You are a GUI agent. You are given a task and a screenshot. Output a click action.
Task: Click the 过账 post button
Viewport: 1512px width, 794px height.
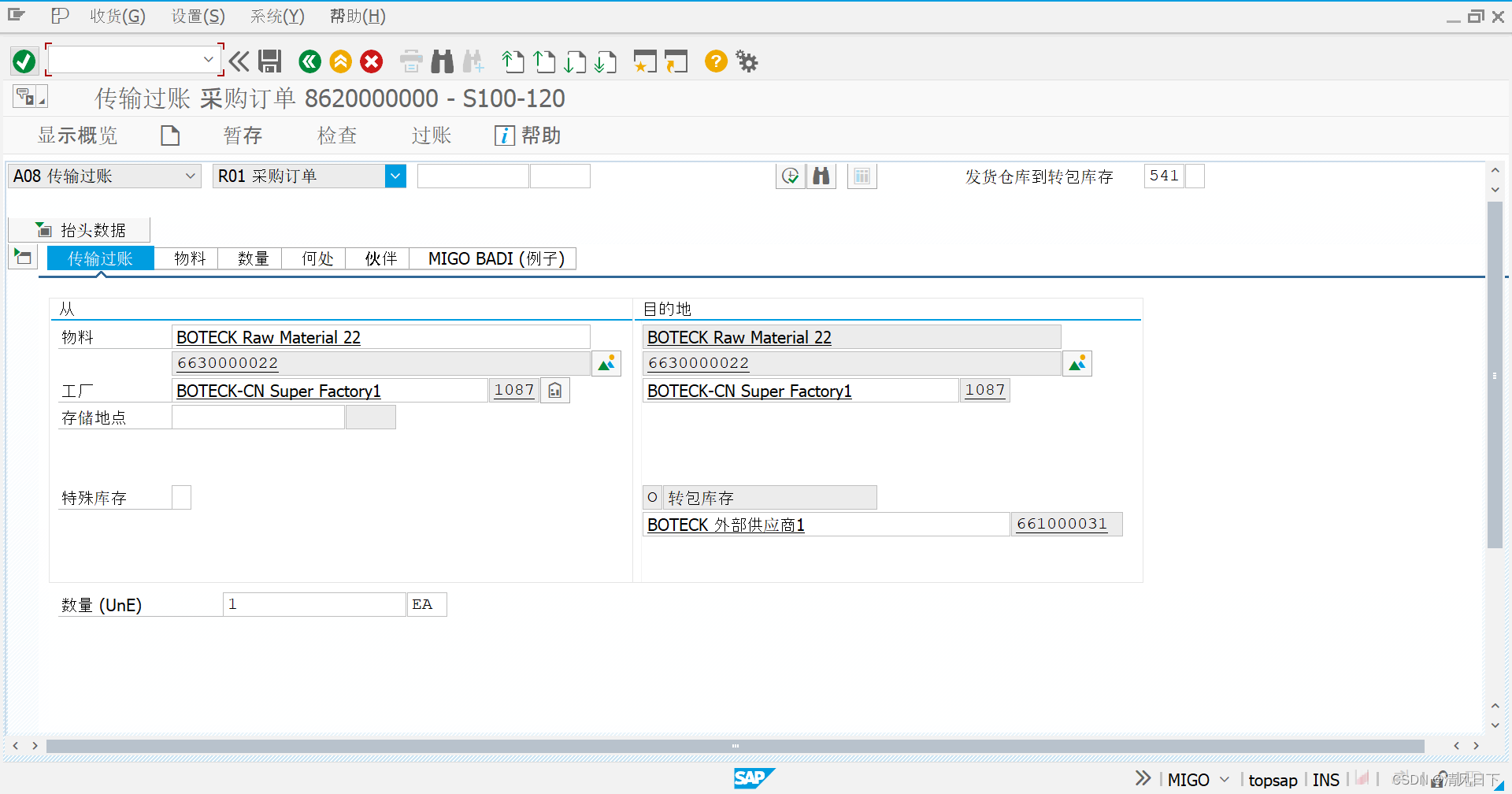coord(432,135)
